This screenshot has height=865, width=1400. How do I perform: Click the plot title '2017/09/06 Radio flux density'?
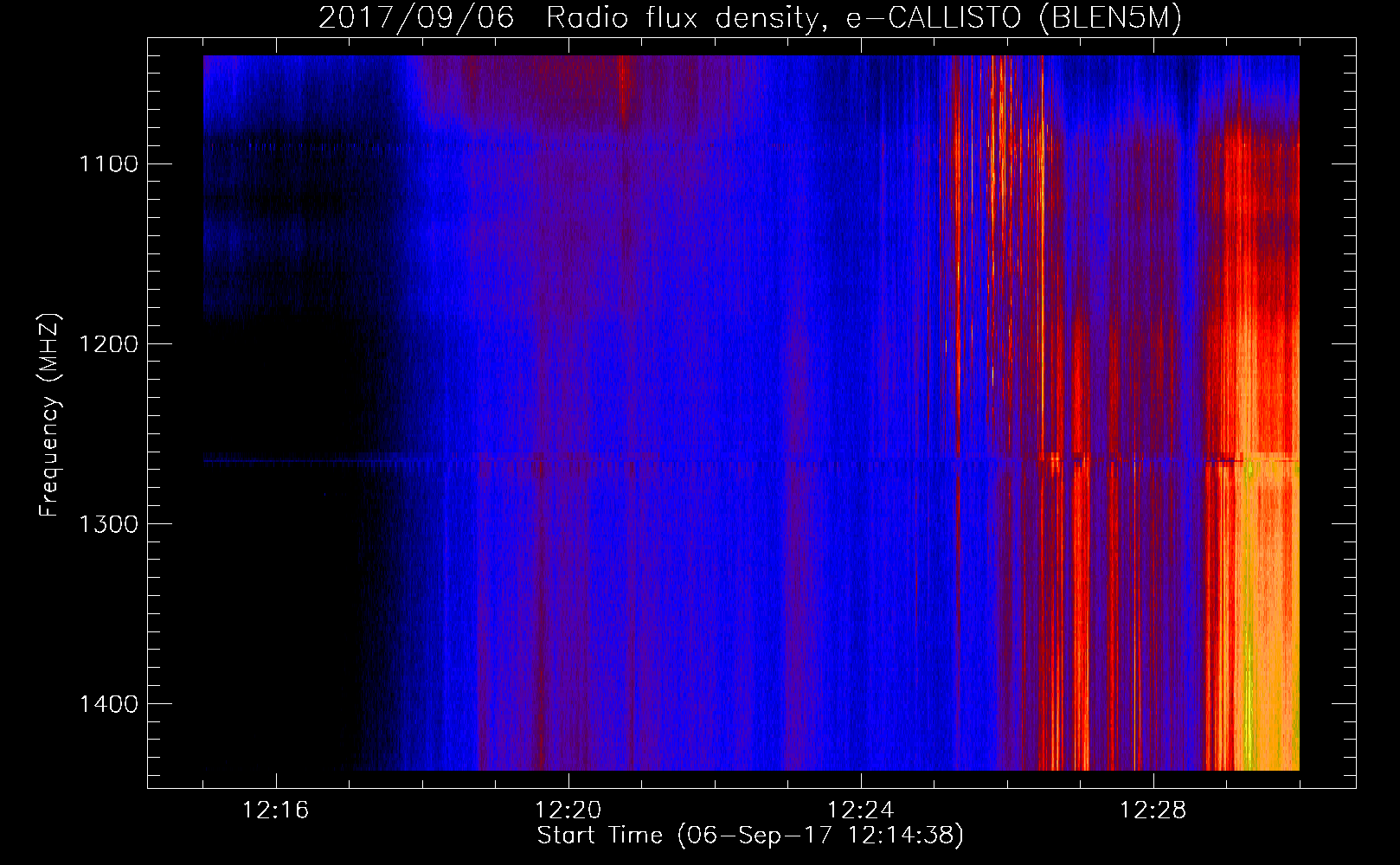(x=750, y=18)
